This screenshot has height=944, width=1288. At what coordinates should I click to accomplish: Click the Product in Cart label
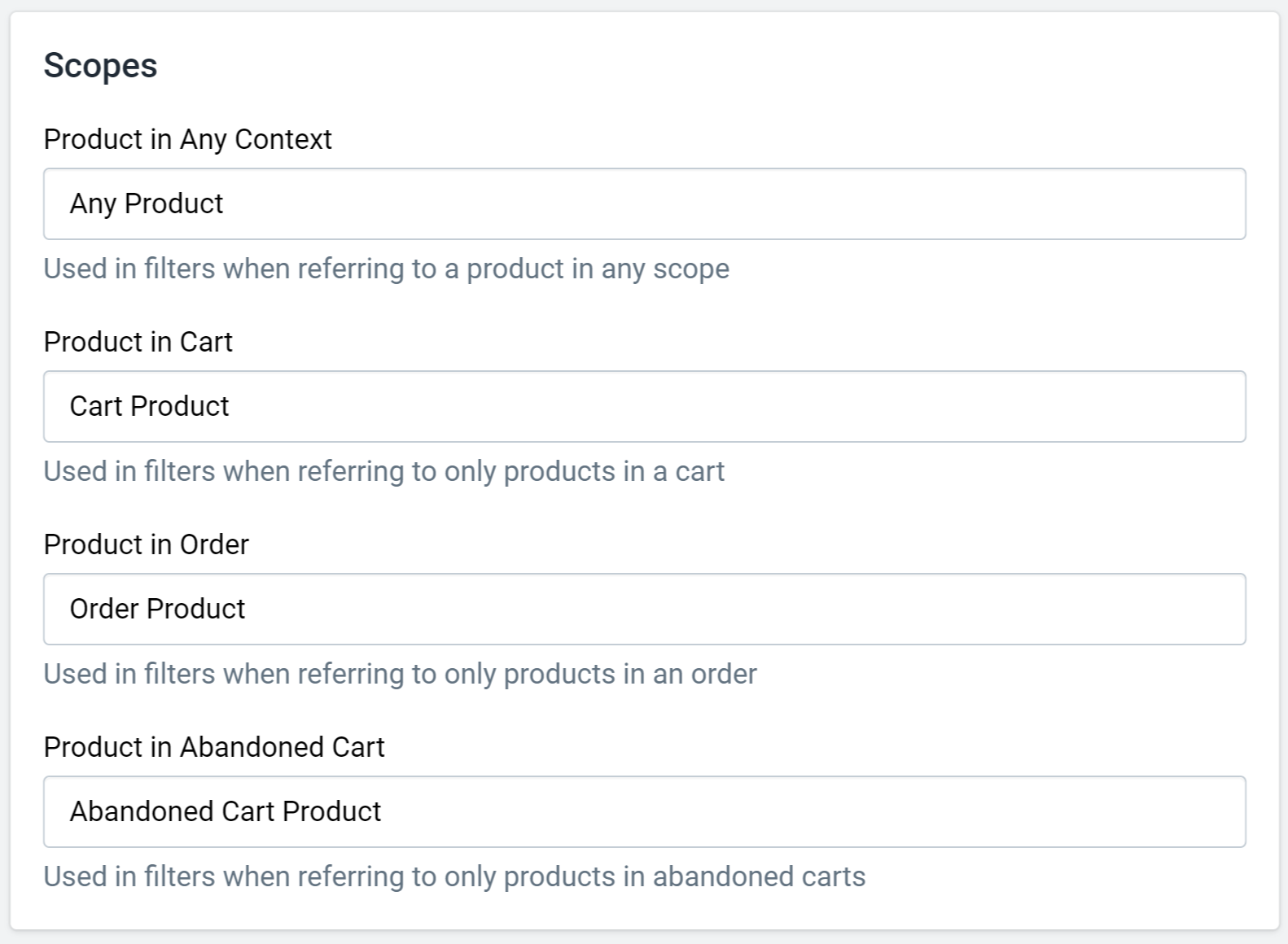tap(138, 342)
